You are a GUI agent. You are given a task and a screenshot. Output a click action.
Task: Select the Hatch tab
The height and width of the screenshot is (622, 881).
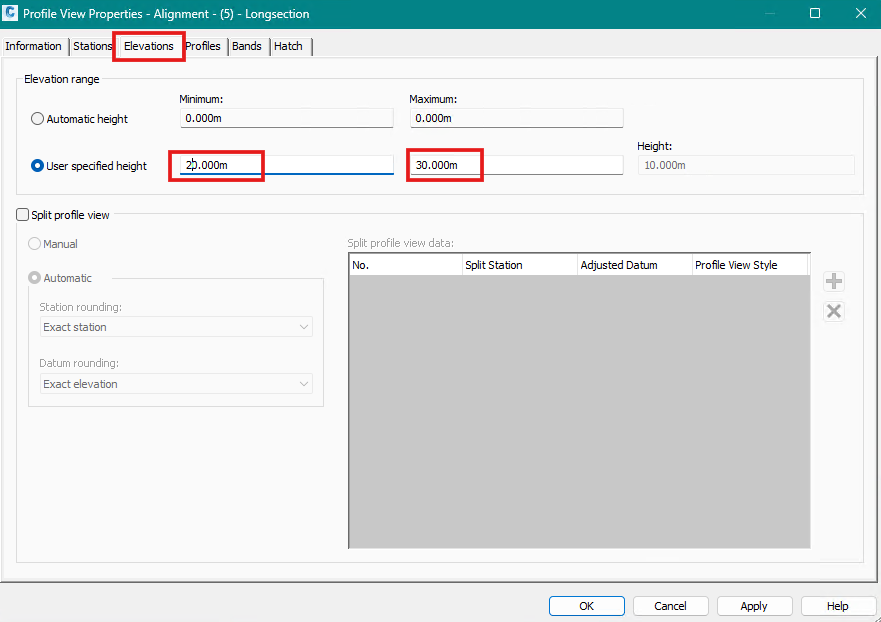point(288,46)
